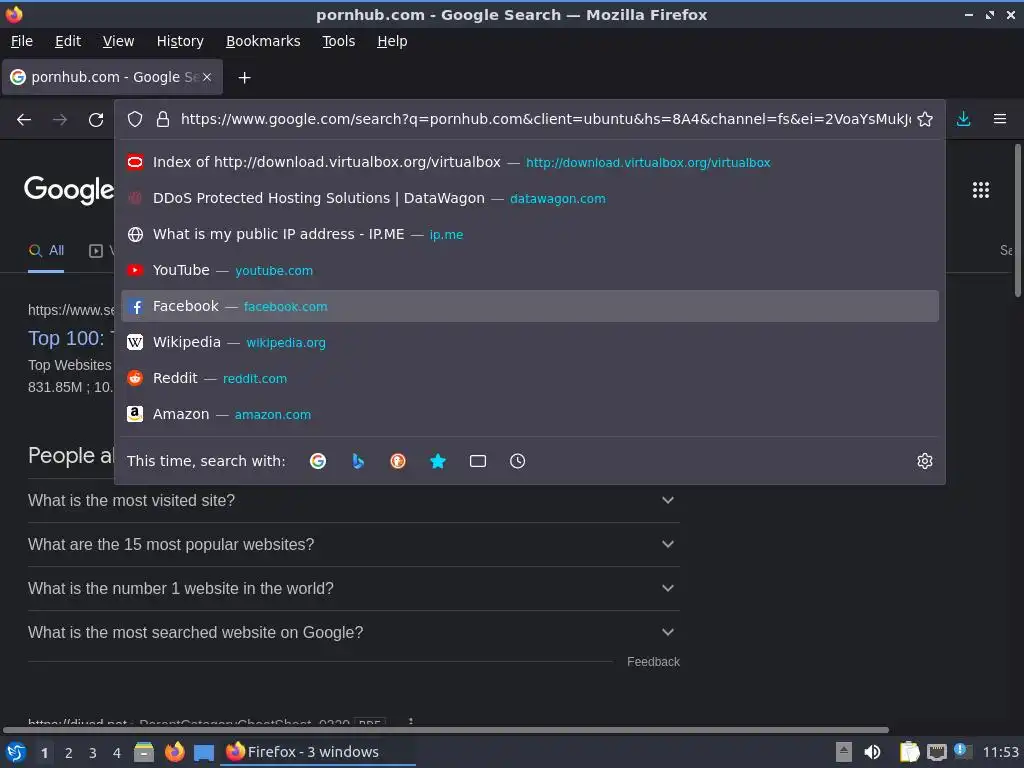Search this time with Bing
This screenshot has height=768, width=1024.
(x=358, y=461)
